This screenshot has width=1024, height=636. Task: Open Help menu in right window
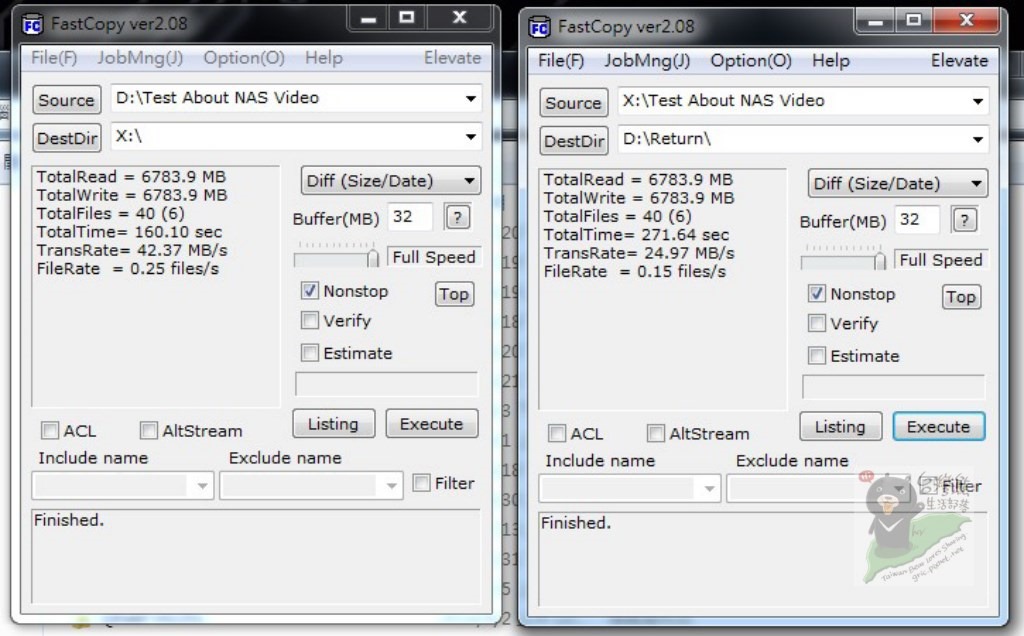831,61
